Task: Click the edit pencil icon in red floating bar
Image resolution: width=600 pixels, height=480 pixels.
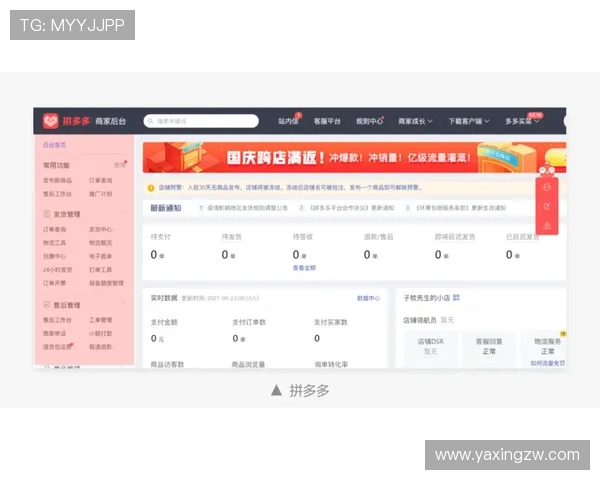Action: [547, 206]
